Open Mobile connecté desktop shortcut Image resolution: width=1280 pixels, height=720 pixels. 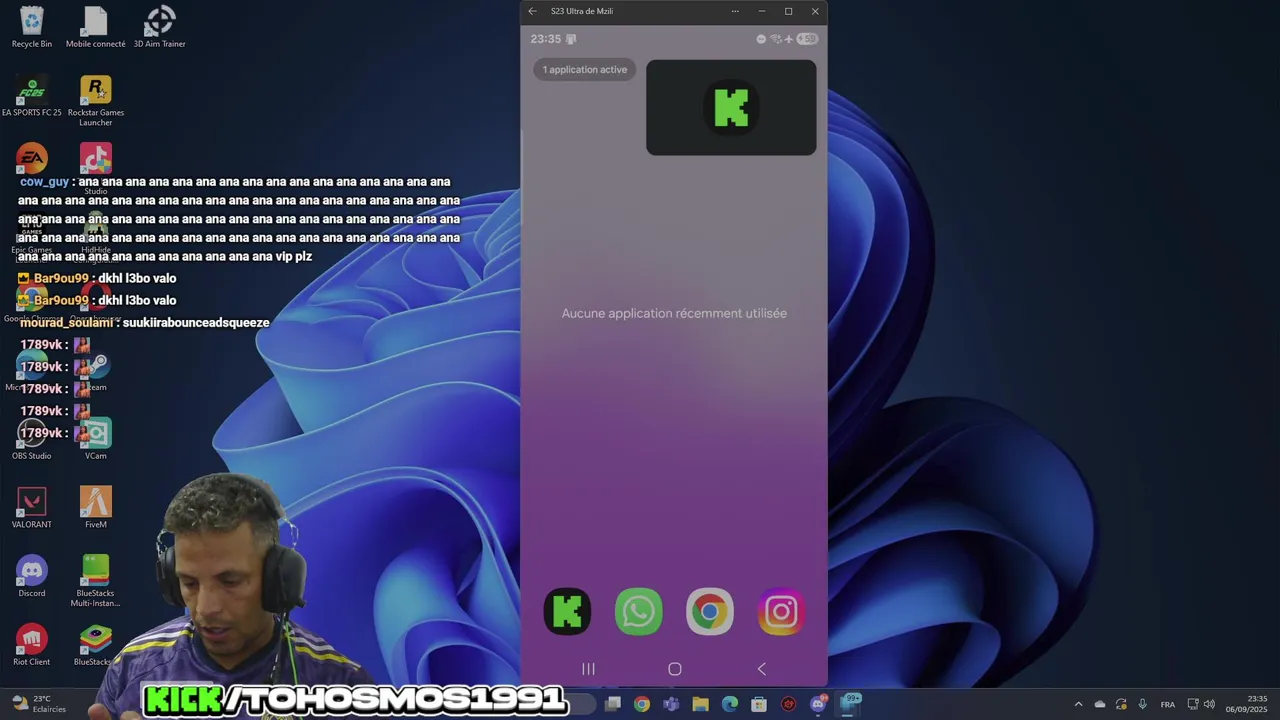(x=95, y=27)
